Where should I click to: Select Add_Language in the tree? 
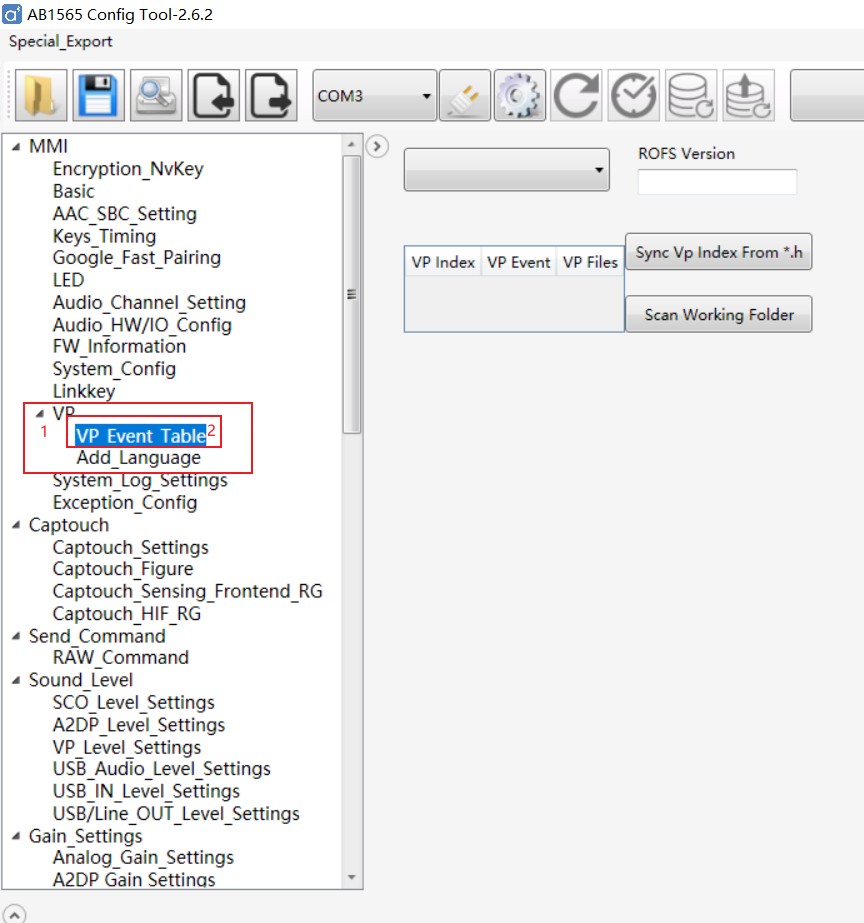[x=138, y=458]
